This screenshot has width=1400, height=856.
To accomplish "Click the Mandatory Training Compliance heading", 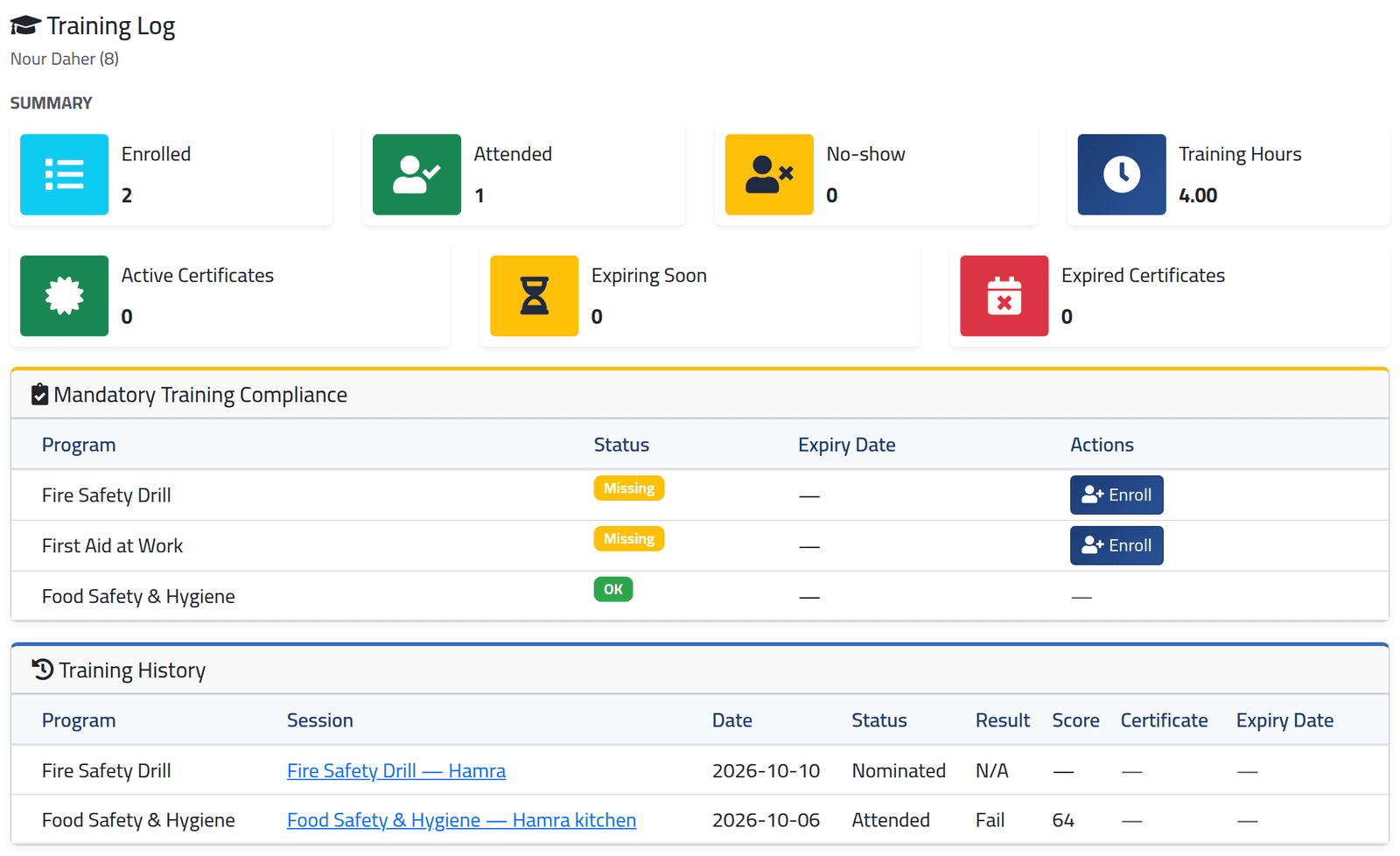I will pyautogui.click(x=200, y=395).
